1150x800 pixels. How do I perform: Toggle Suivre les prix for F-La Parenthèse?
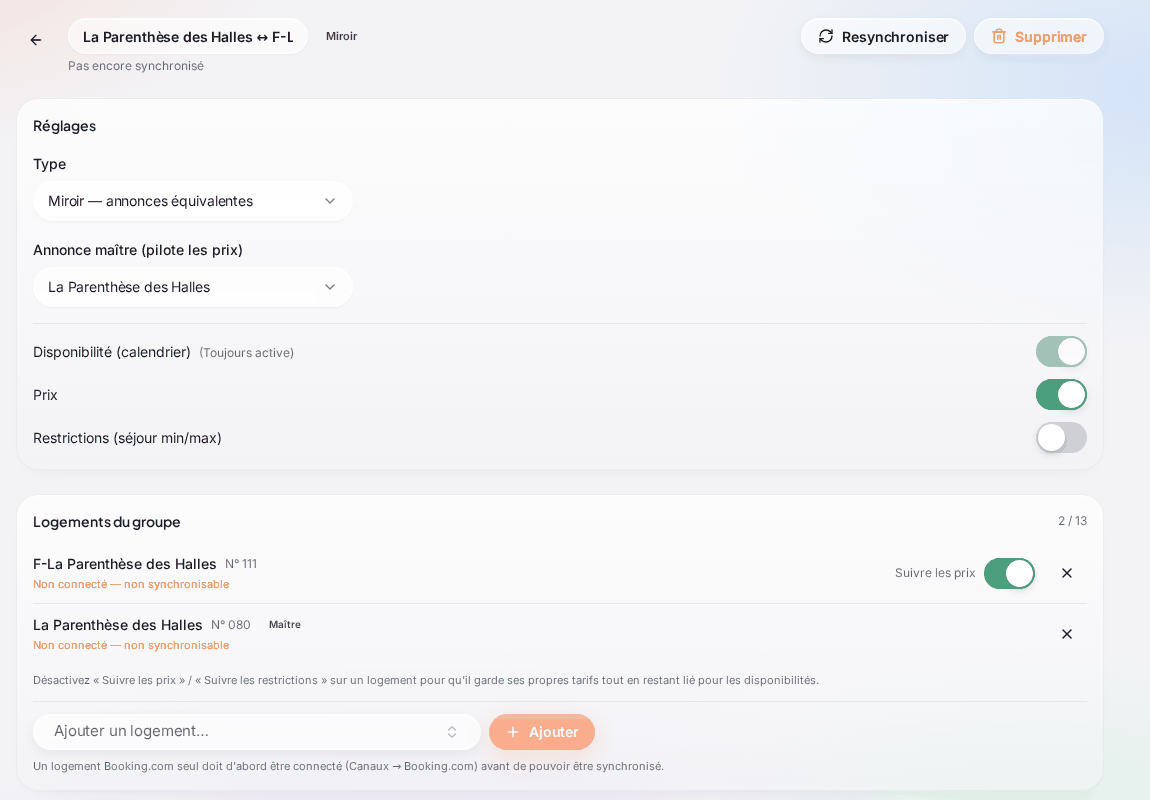click(1009, 573)
